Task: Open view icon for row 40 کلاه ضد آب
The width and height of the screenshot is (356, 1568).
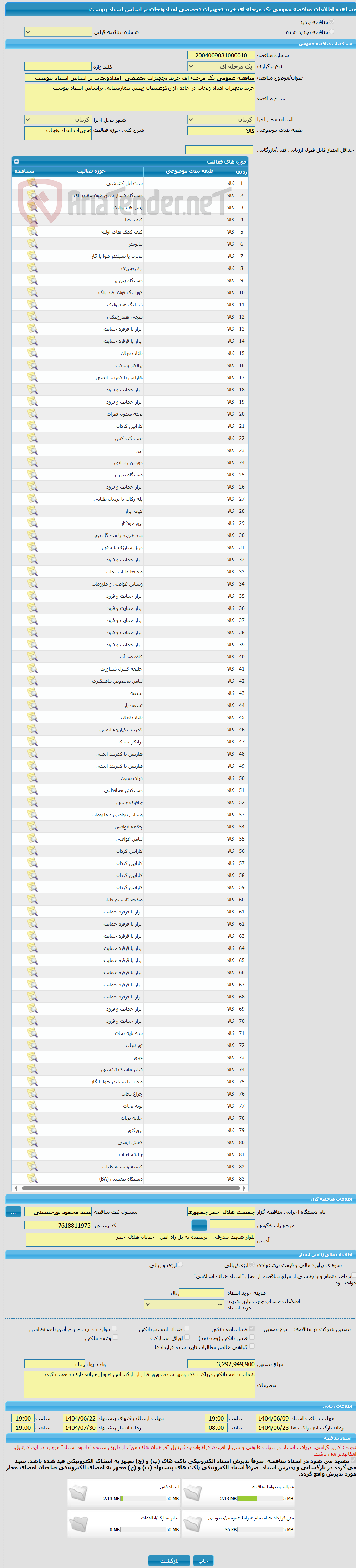Action: pos(32,657)
